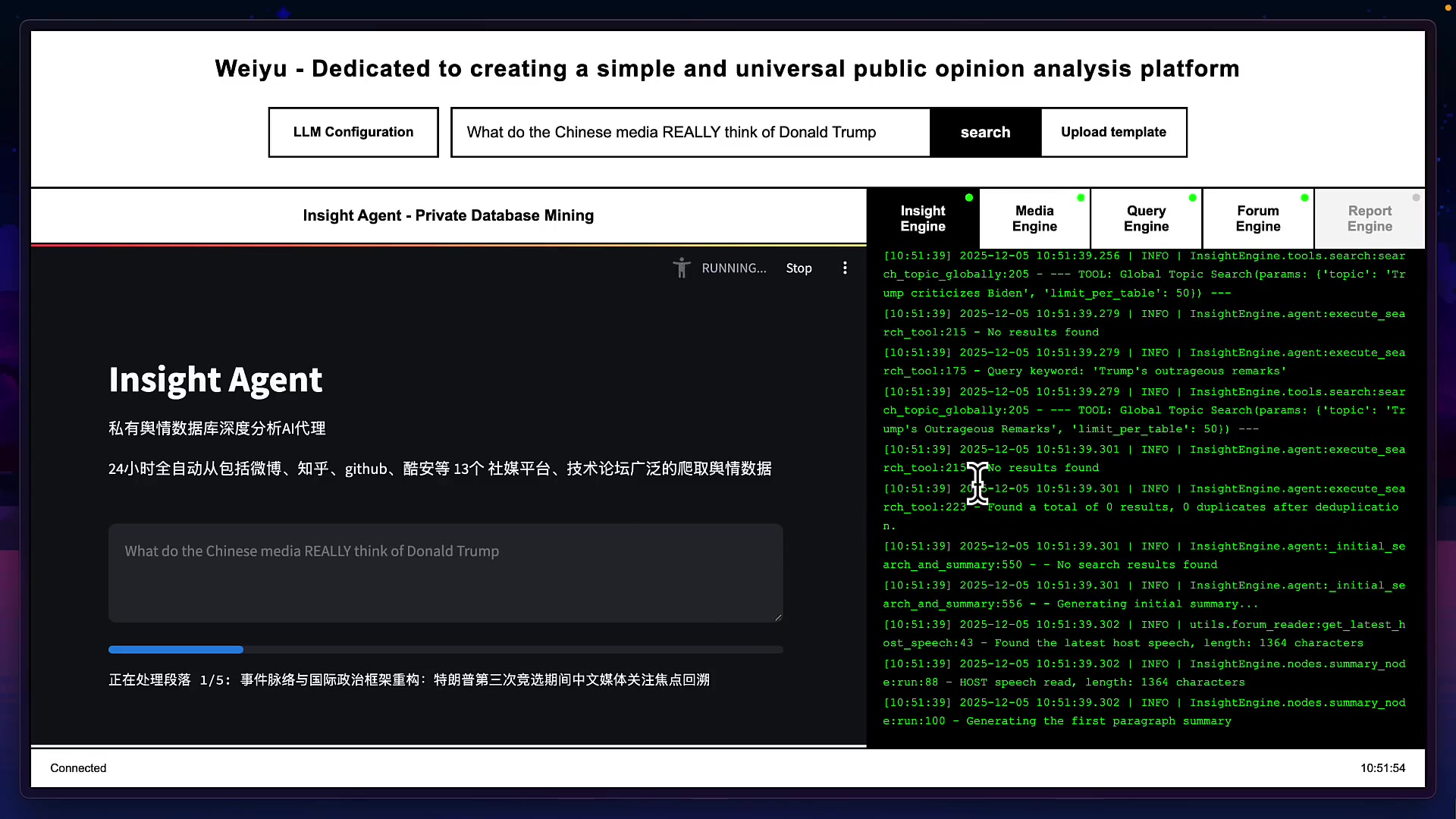Open LLM Configuration
The height and width of the screenshot is (819, 1456).
tap(353, 132)
